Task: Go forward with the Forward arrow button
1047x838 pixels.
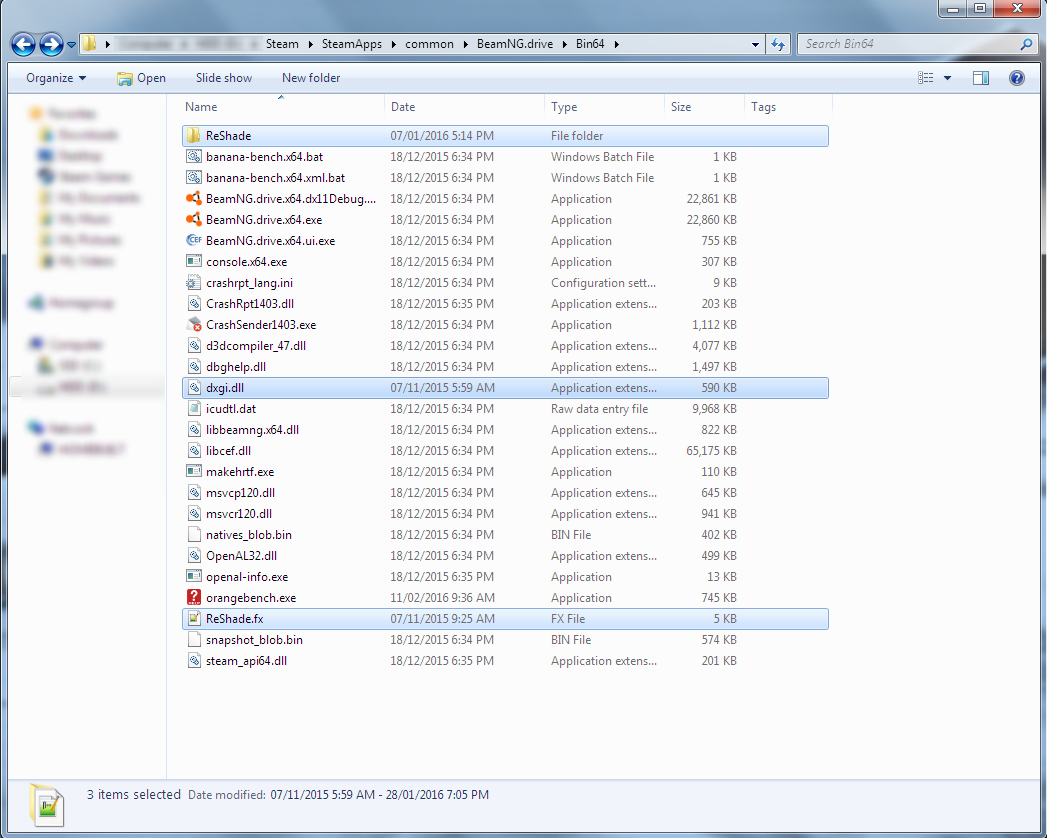Action: click(x=51, y=44)
